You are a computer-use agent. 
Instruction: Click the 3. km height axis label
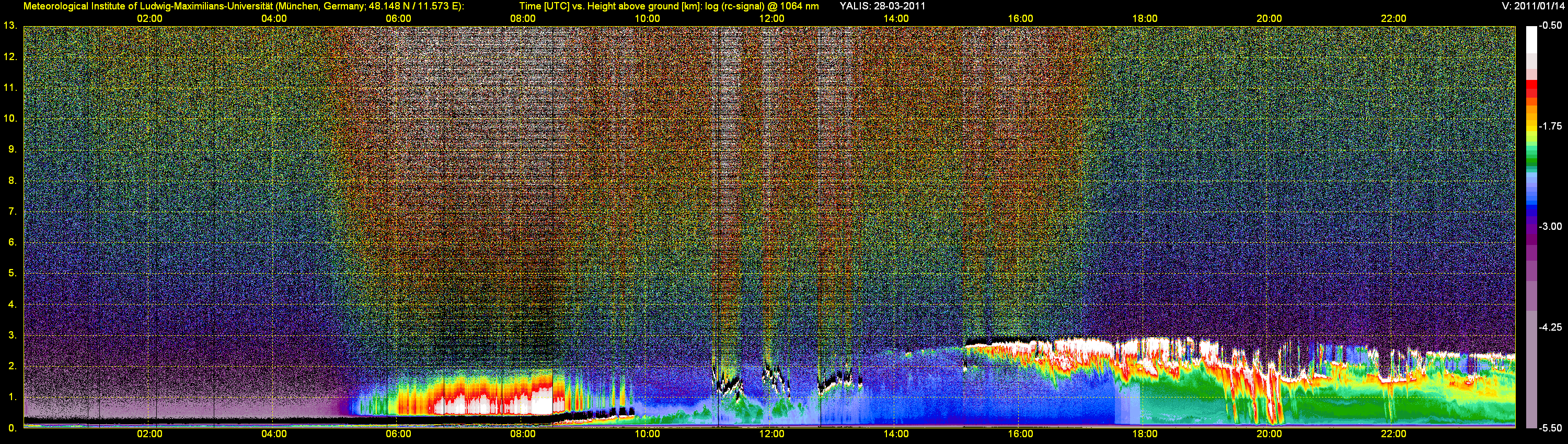tap(13, 335)
